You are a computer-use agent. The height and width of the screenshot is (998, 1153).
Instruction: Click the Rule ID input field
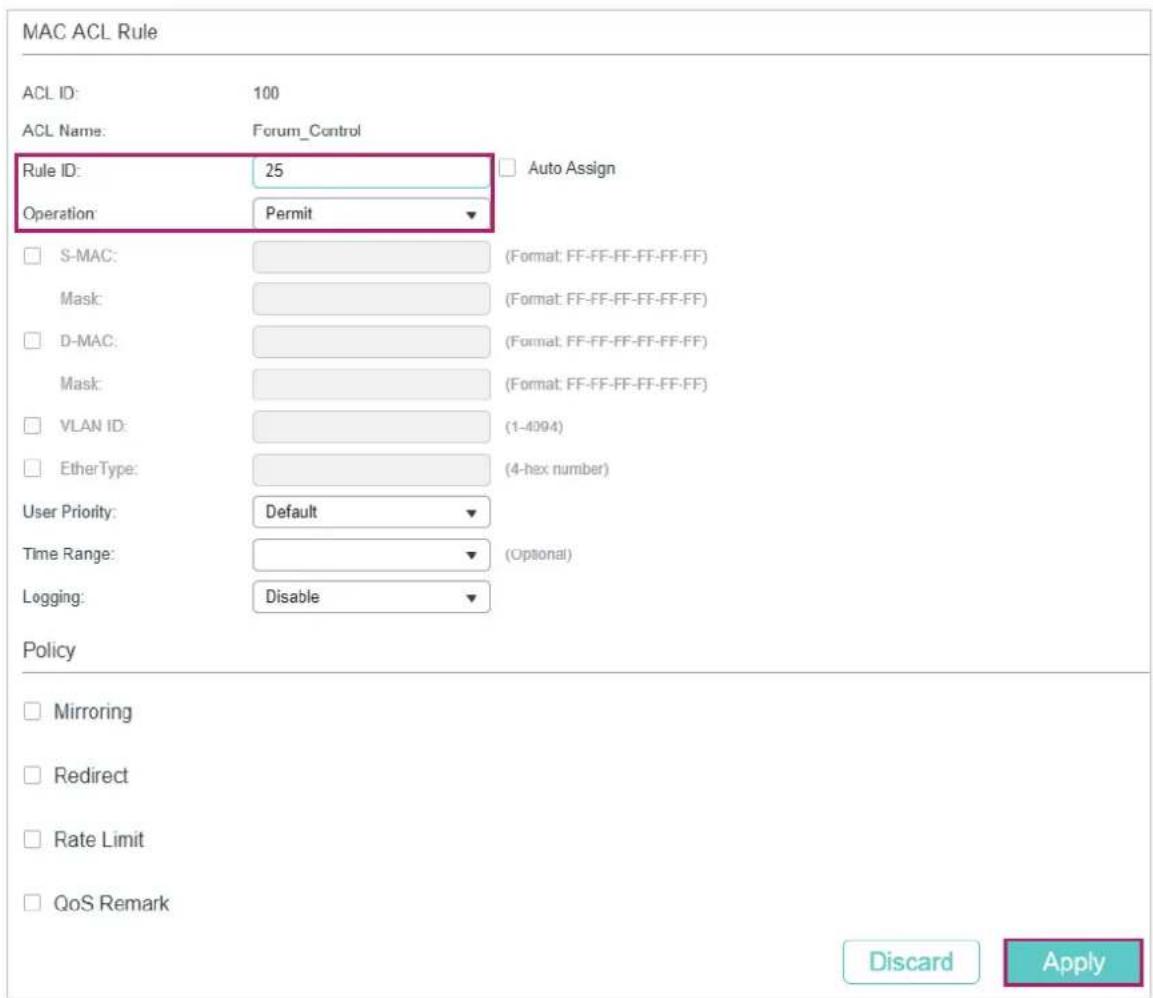(x=371, y=171)
